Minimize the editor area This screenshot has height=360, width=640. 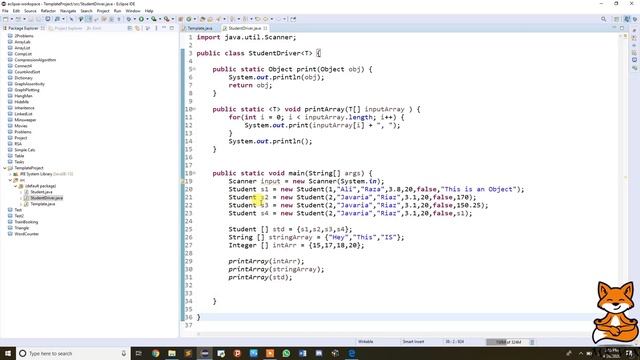(614, 28)
